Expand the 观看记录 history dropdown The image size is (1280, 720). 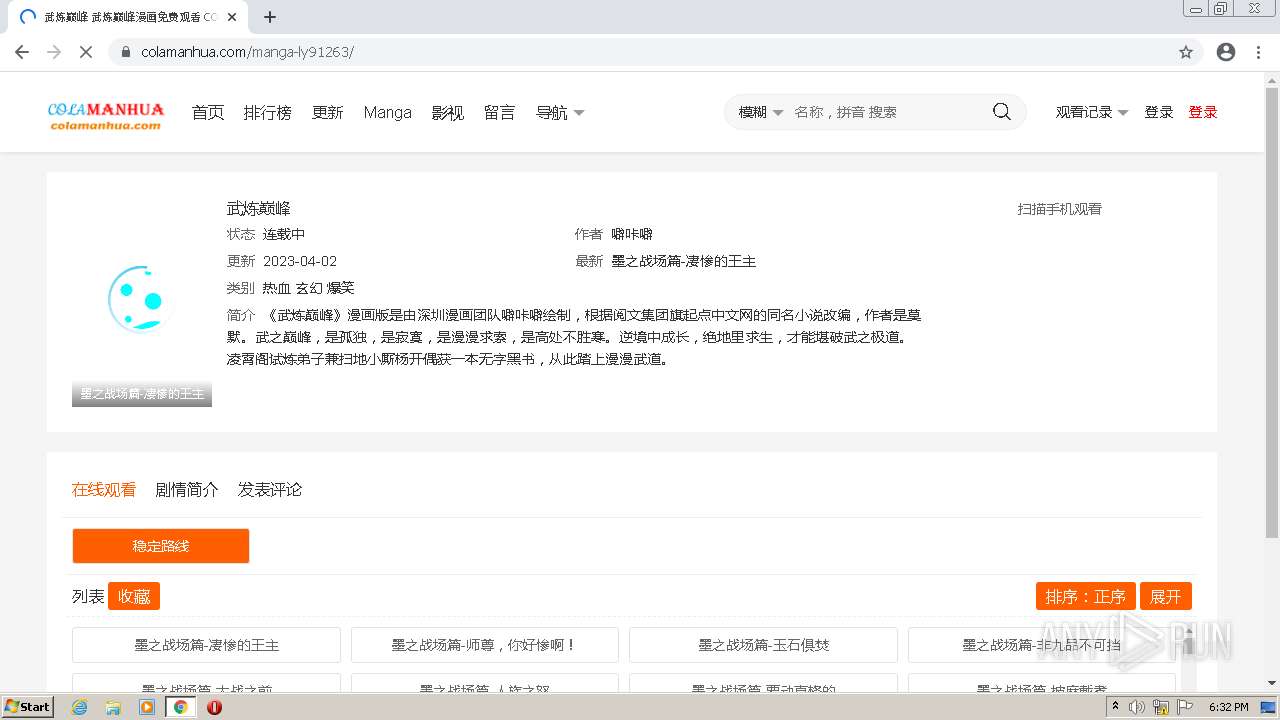tap(1092, 112)
